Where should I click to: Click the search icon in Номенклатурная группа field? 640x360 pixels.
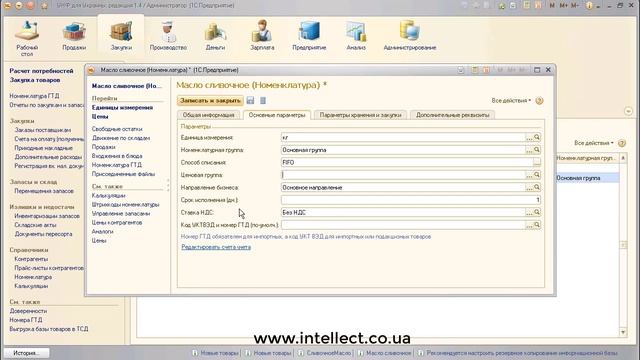coord(537,150)
